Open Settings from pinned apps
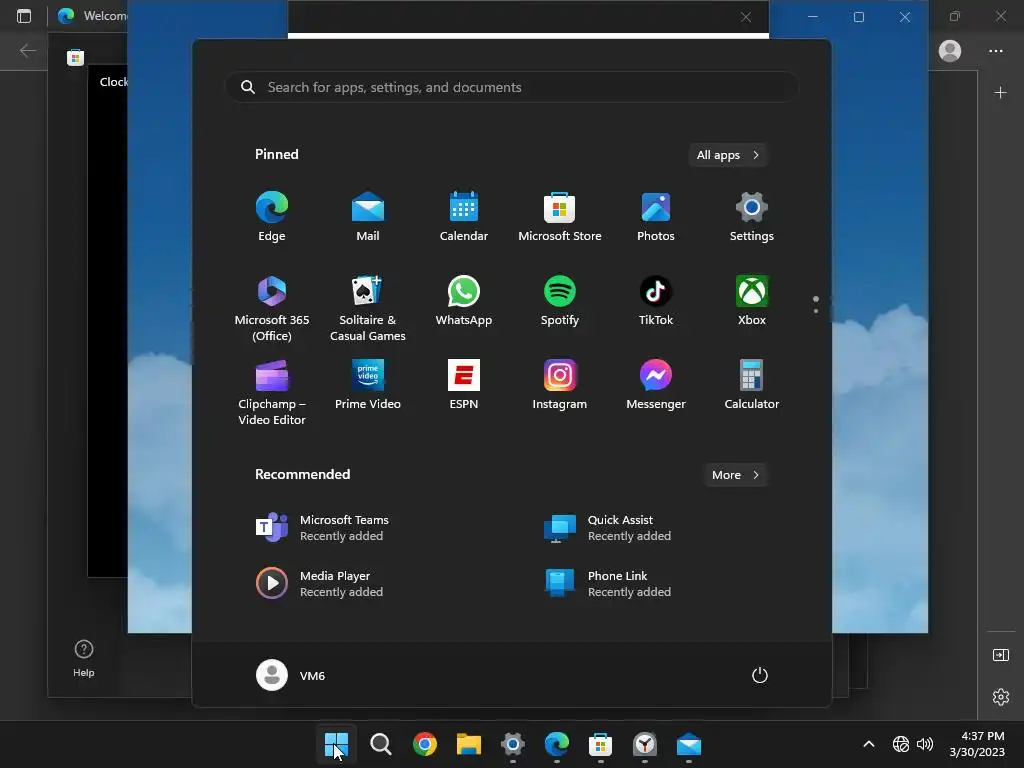Screen dimensions: 1024x768 coord(752,217)
